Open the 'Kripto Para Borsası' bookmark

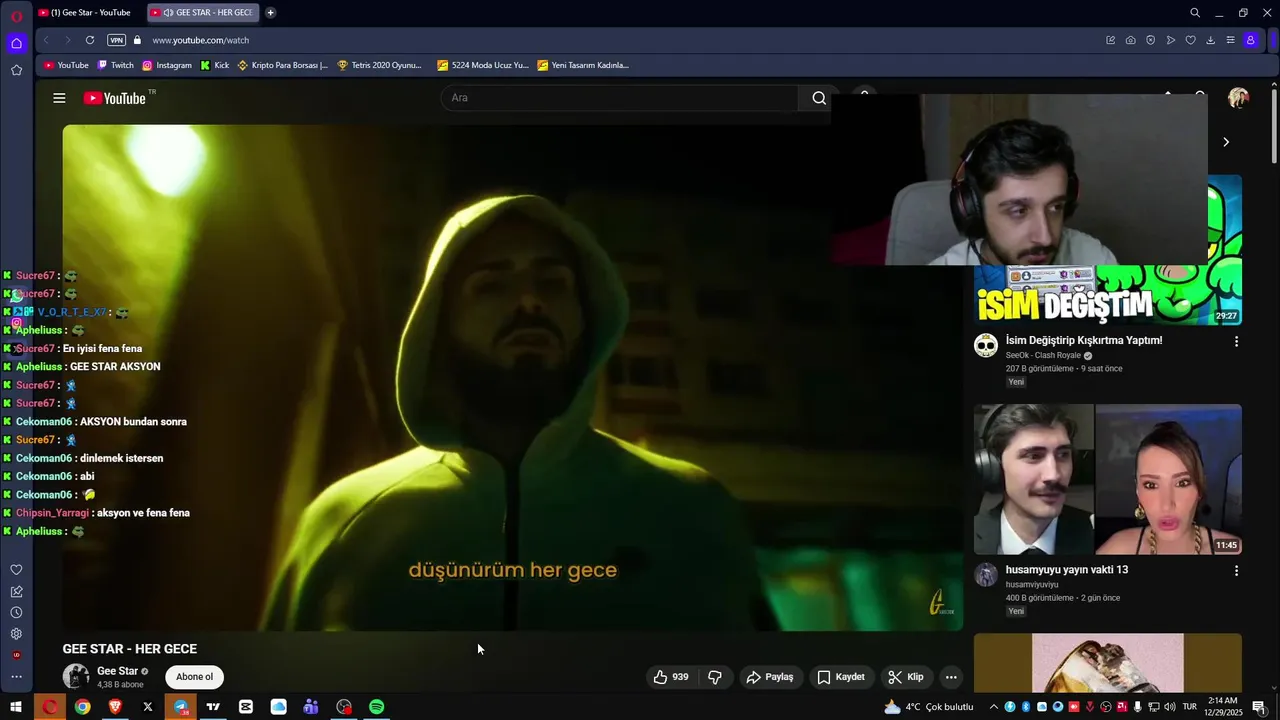coord(283,65)
